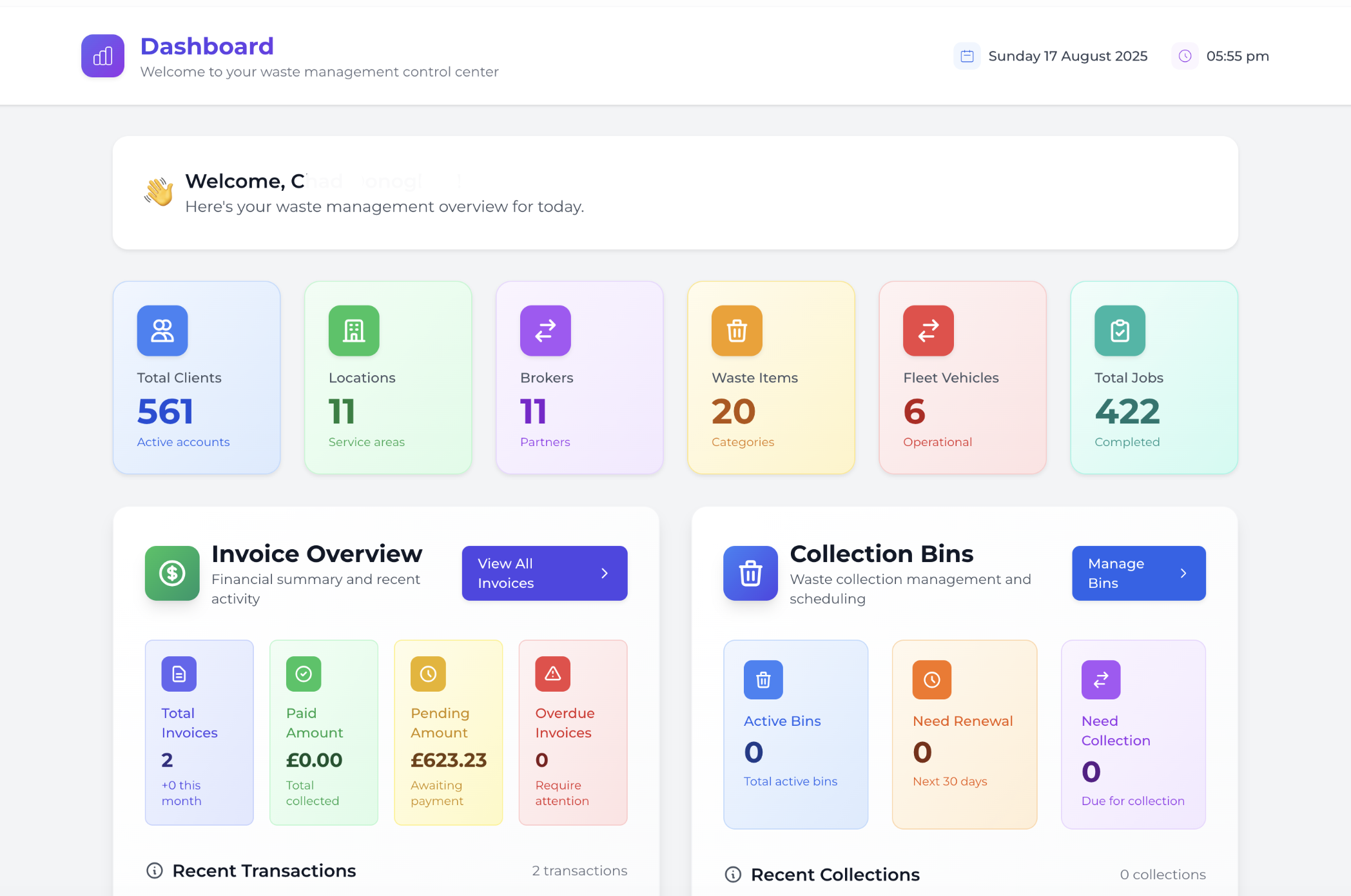The width and height of the screenshot is (1351, 896).
Task: Click the green Locations building icon
Action: (x=354, y=331)
